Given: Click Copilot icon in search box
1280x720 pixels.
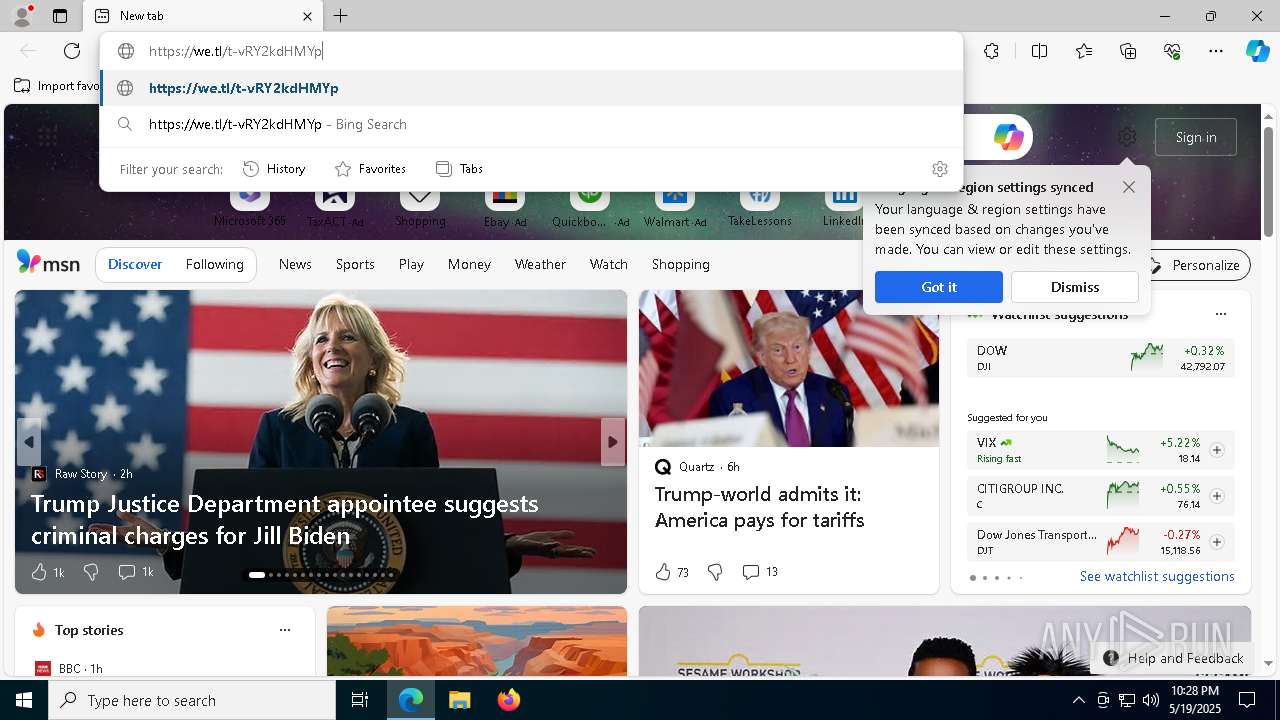Looking at the screenshot, I should point(1008,137).
